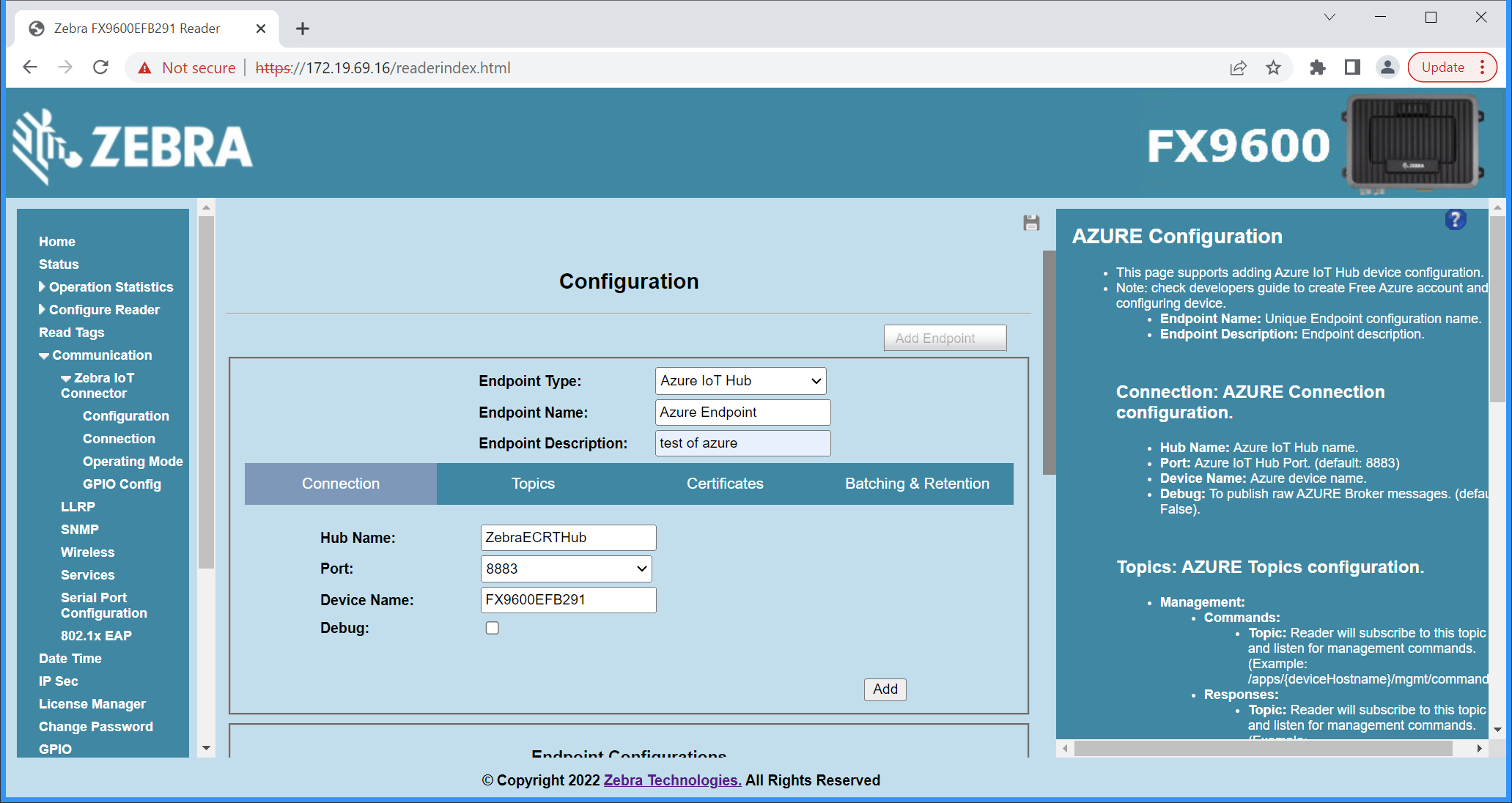Click the Device Name input field

coord(568,600)
